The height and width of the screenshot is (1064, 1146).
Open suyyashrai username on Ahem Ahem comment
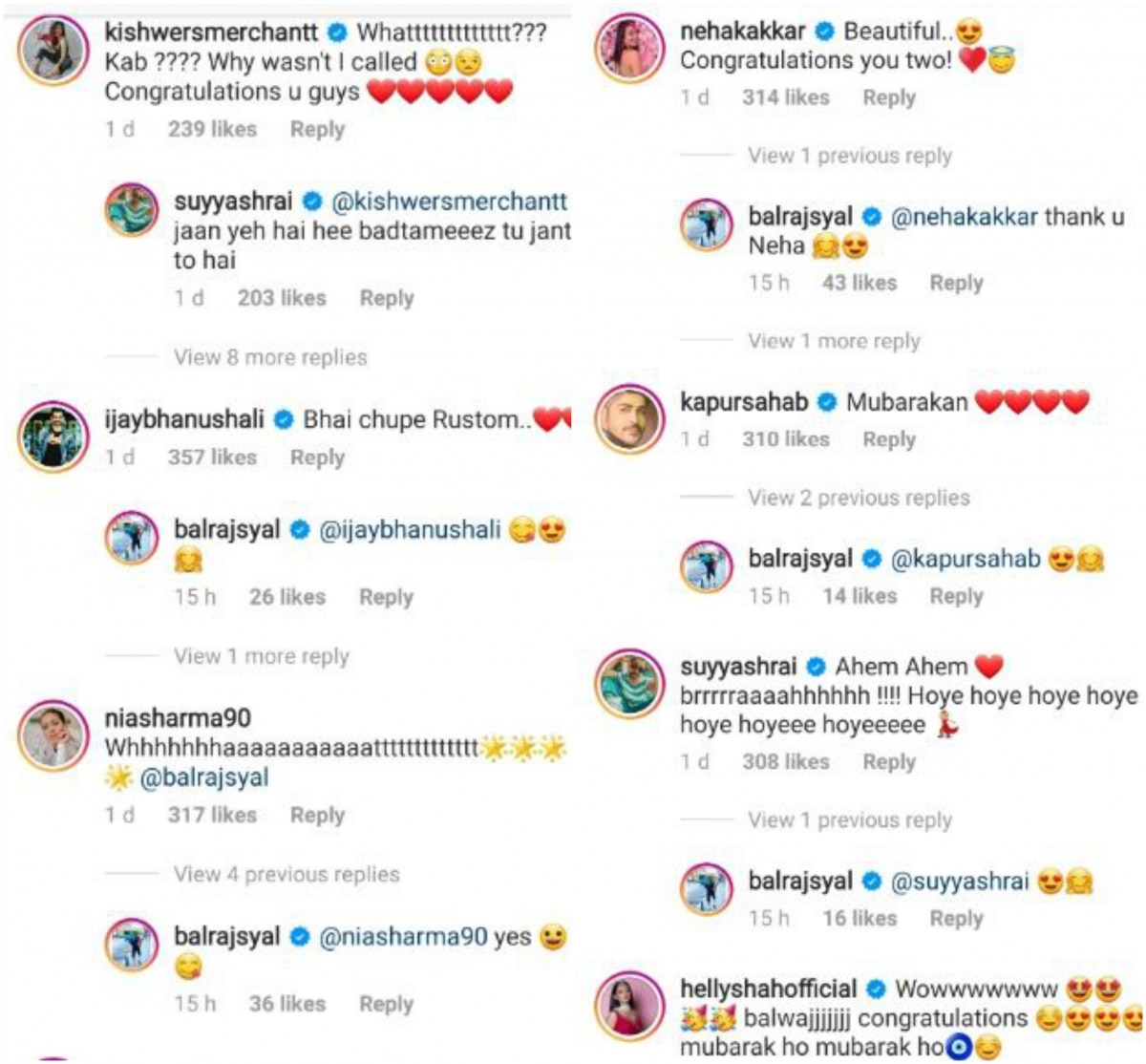point(738,667)
